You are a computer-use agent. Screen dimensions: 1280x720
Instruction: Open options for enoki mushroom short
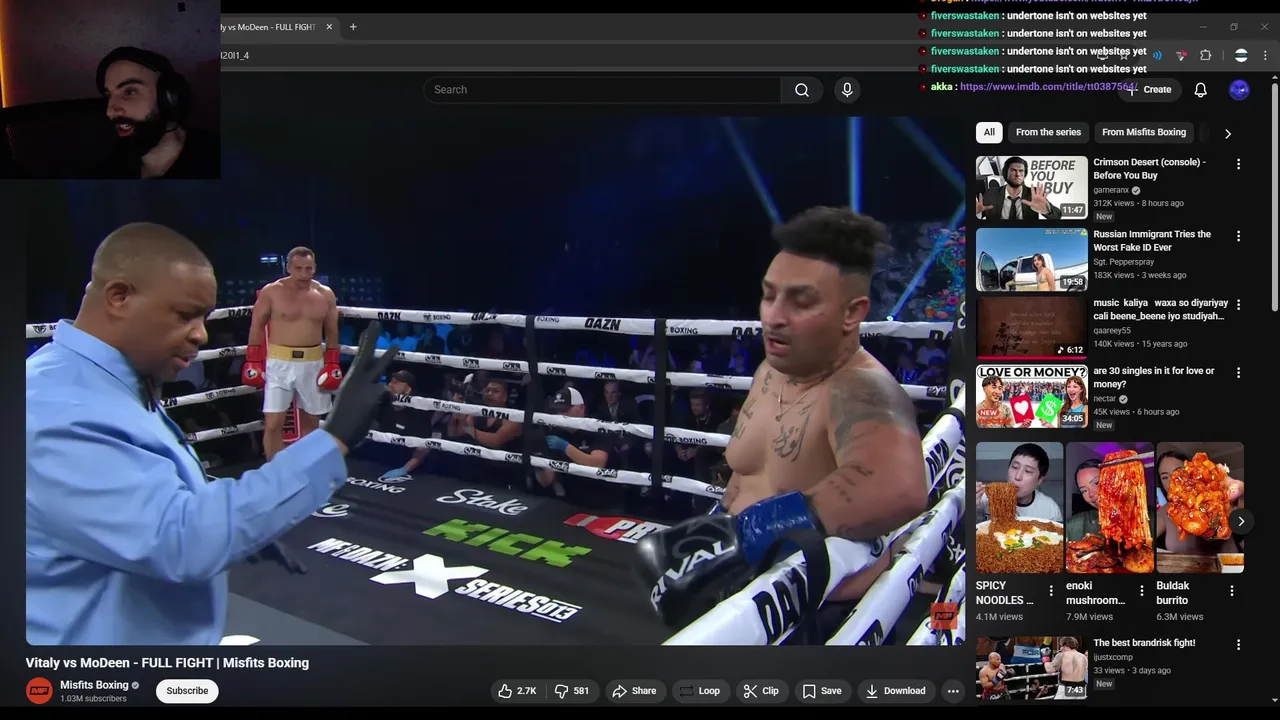(1141, 591)
